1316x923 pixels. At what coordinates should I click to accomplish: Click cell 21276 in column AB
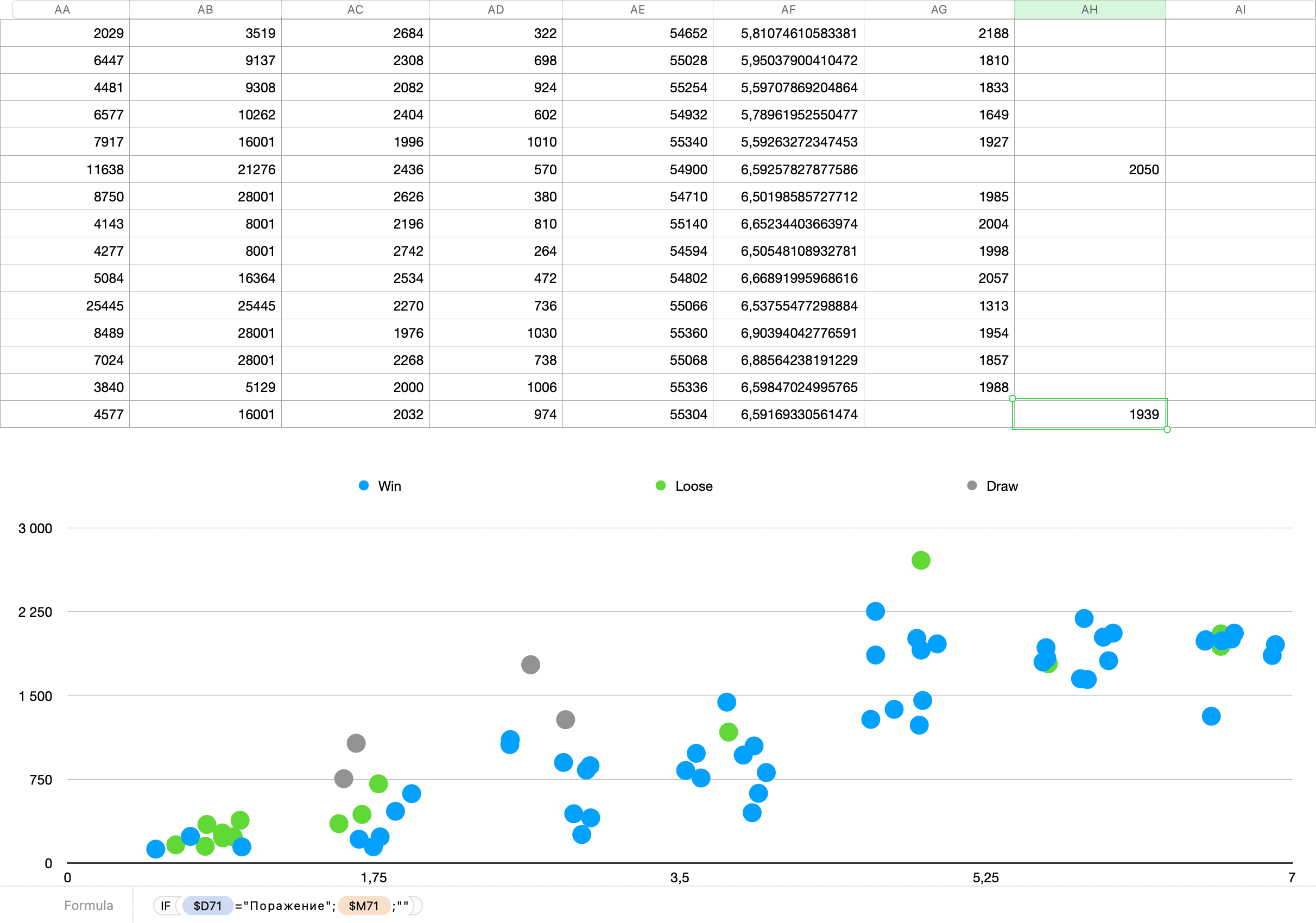pyautogui.click(x=205, y=169)
